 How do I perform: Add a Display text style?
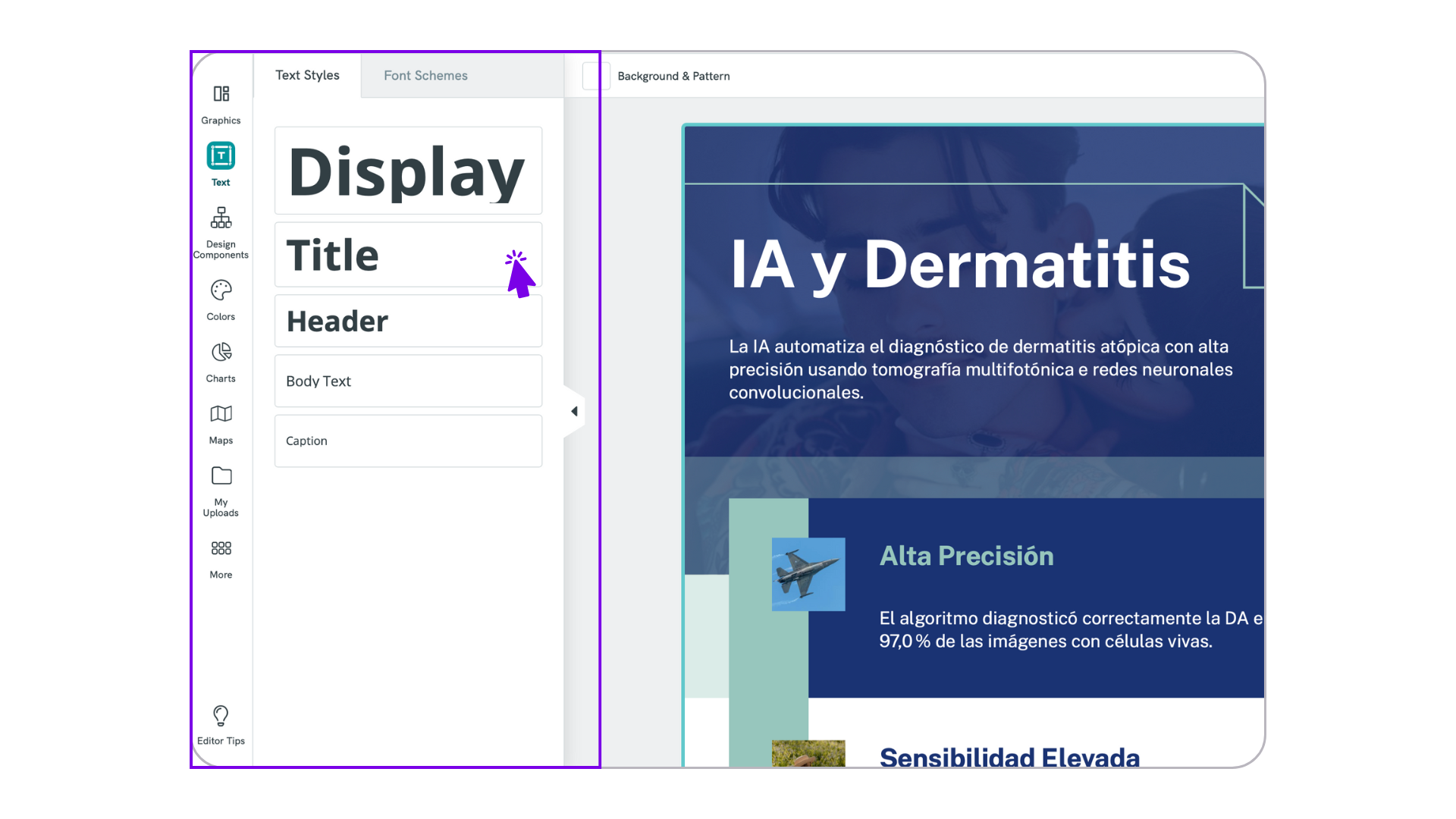tap(408, 171)
